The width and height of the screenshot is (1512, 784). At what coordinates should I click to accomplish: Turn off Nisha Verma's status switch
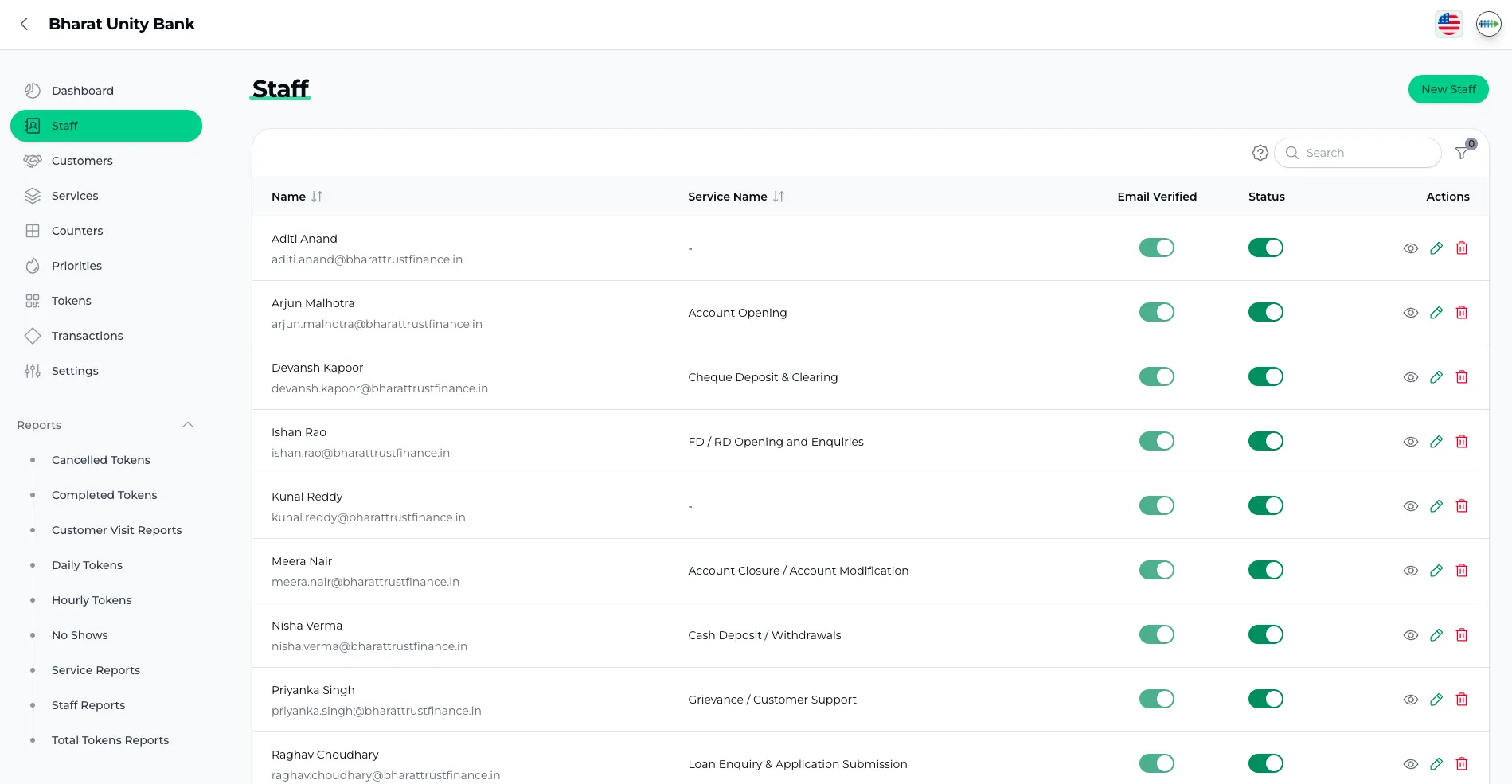[1265, 635]
